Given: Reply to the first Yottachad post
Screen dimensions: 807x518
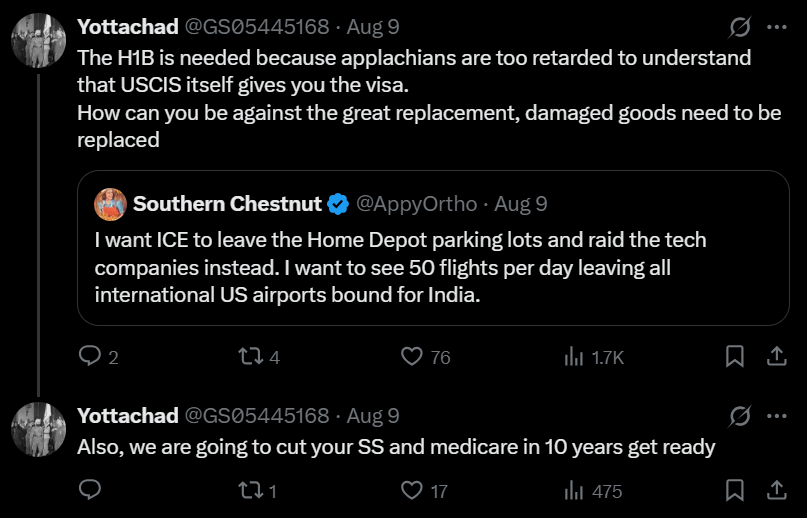Looking at the screenshot, I should (90, 356).
